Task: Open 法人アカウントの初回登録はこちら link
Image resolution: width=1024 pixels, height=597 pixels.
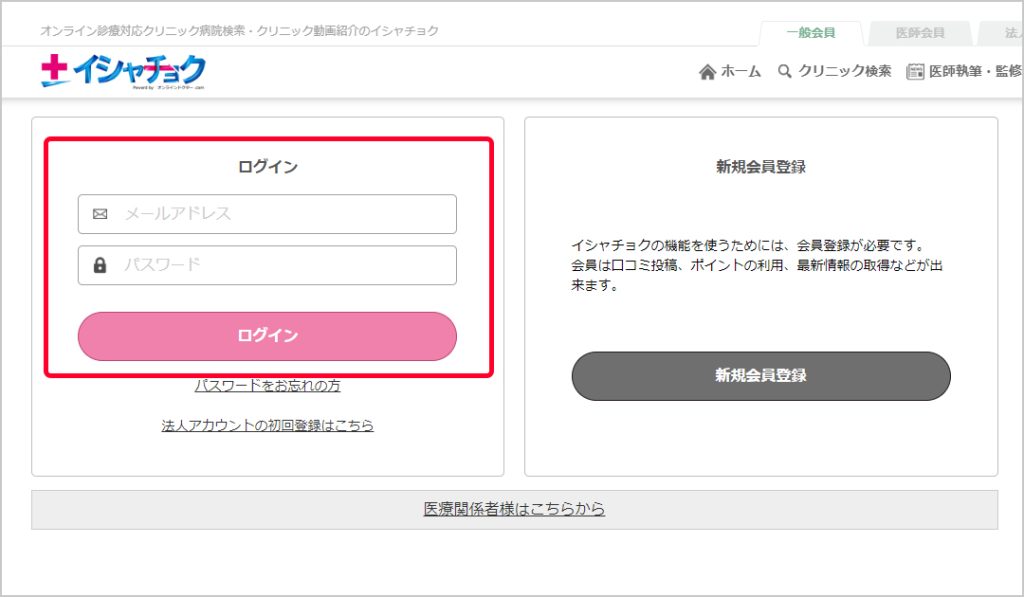Action: (267, 425)
